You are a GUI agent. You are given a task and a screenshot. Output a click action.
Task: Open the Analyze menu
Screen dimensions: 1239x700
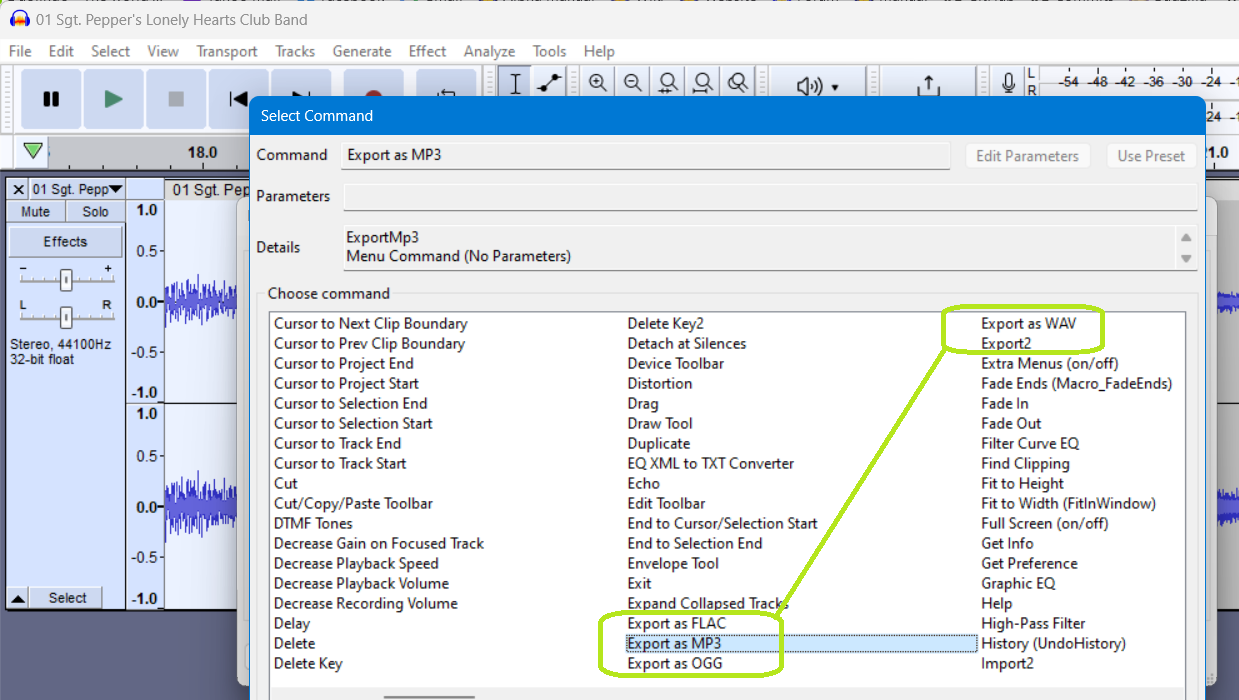click(x=490, y=51)
